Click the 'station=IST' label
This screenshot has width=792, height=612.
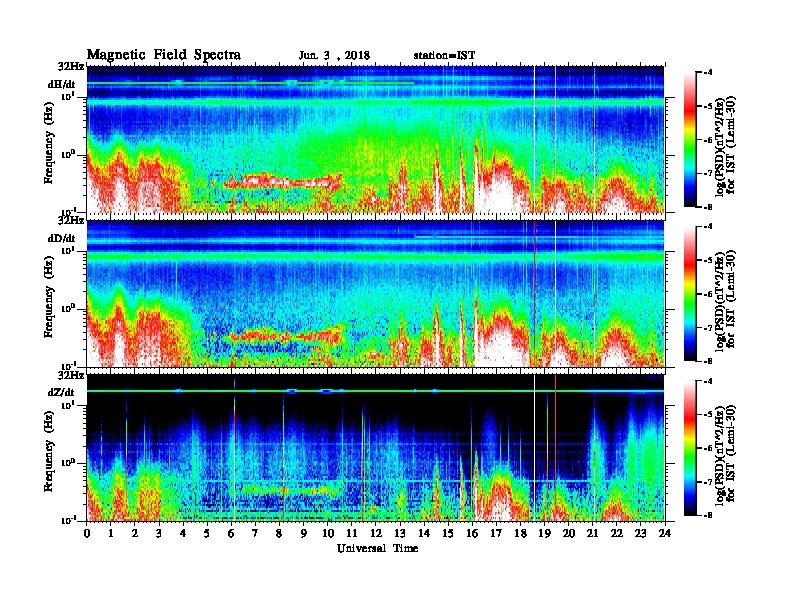444,56
